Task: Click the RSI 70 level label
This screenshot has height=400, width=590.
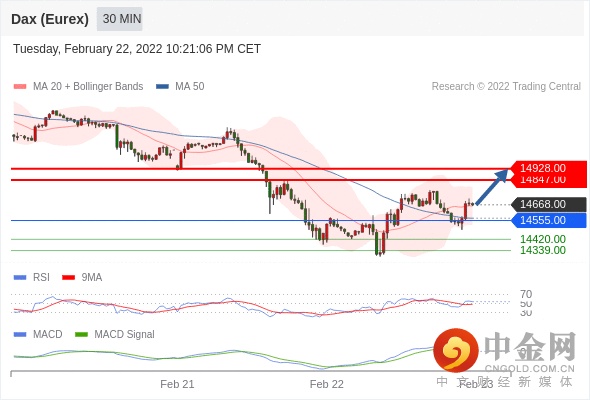Action: pyautogui.click(x=526, y=294)
